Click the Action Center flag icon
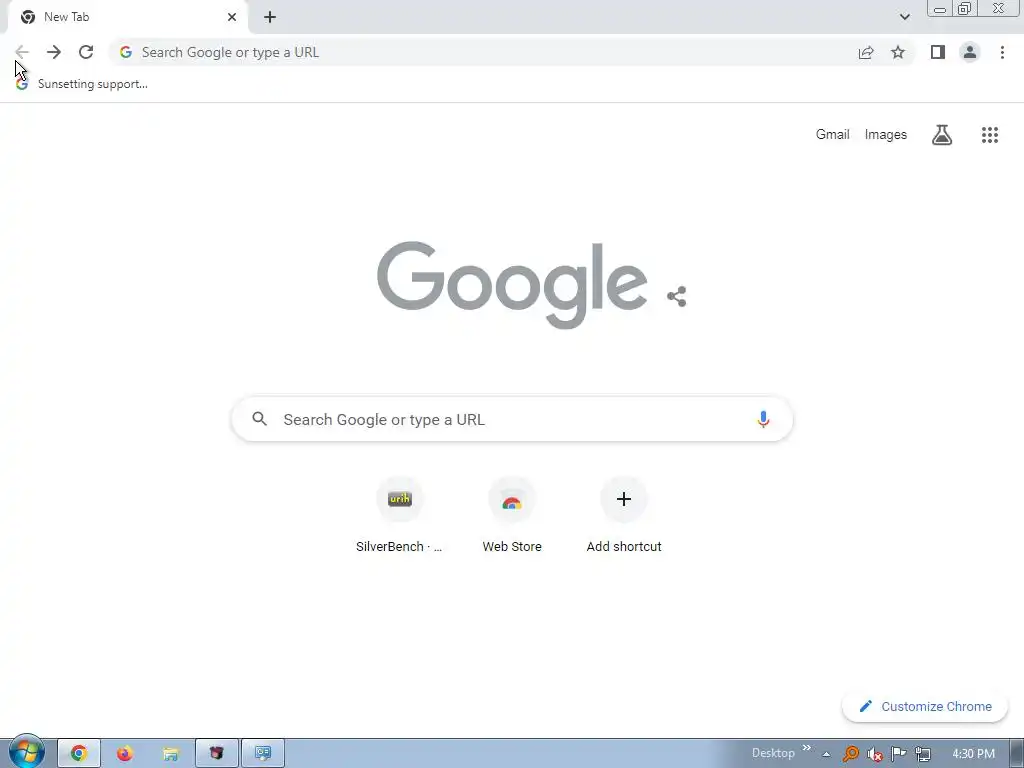The height and width of the screenshot is (768, 1024). tap(899, 754)
